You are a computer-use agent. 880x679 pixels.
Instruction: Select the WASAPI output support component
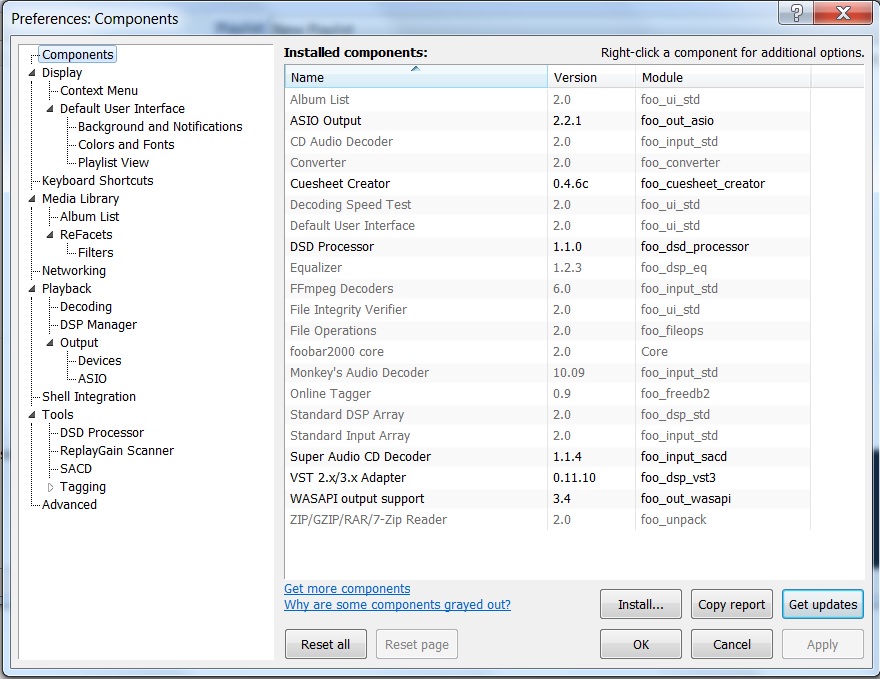(x=357, y=499)
